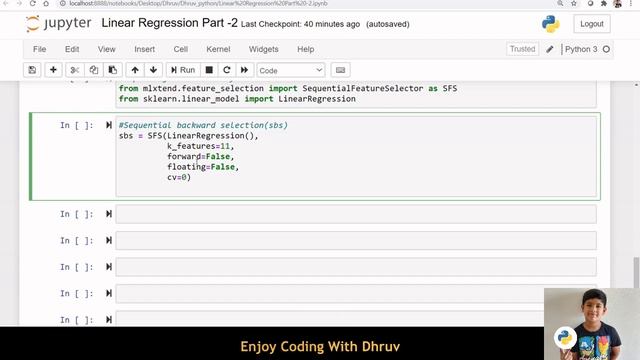This screenshot has width=640, height=360.
Task: Open the browser profile avatar
Action: pos(618,3)
